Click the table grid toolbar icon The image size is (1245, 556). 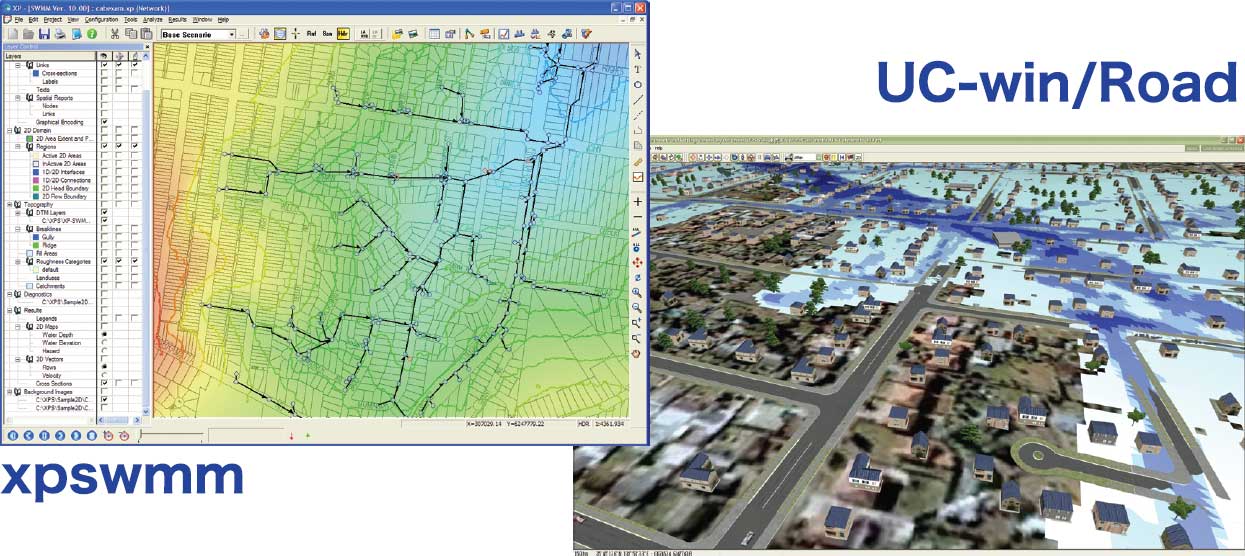pos(435,33)
